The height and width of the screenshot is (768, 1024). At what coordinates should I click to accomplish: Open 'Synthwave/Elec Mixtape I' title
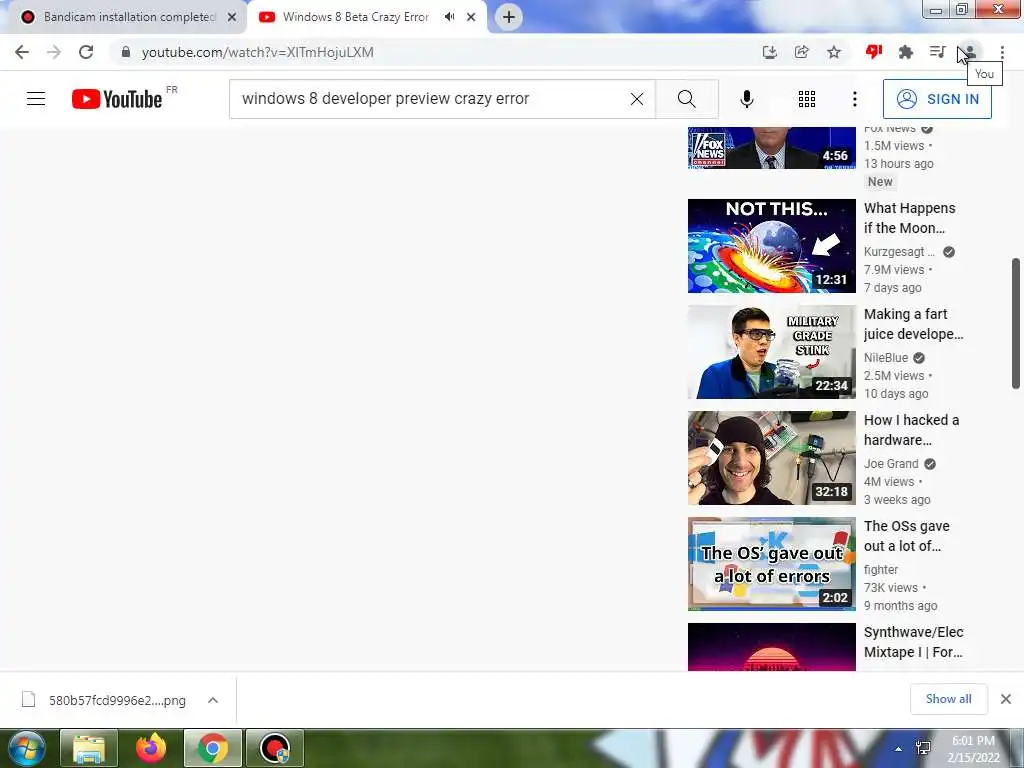pyautogui.click(x=914, y=642)
